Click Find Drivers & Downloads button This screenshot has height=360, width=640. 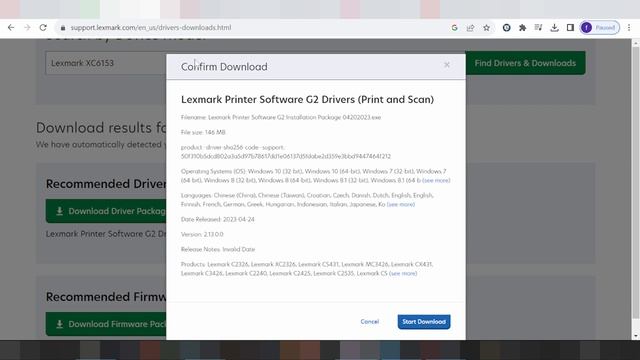pyautogui.click(x=525, y=63)
